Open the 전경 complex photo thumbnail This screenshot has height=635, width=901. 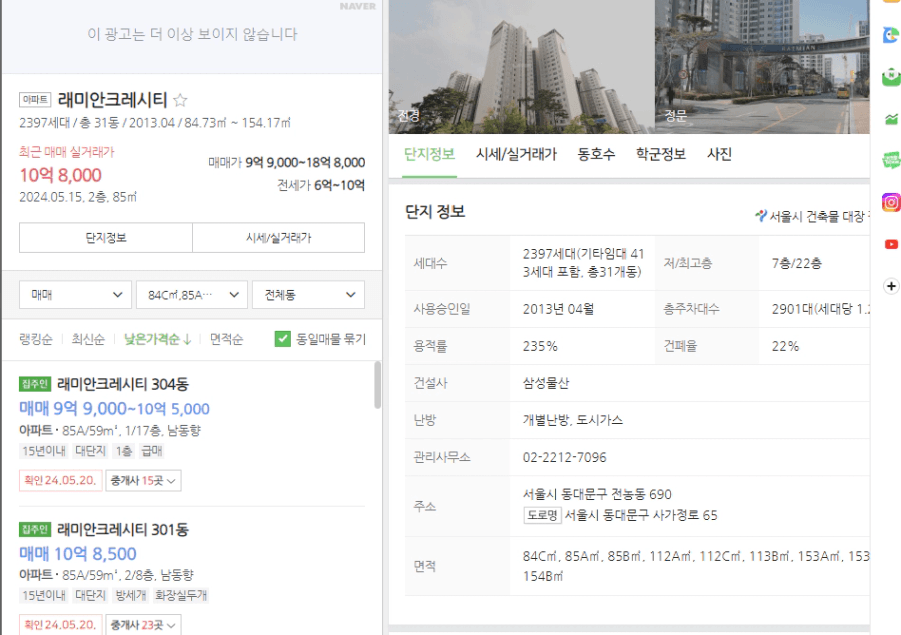(x=522, y=67)
